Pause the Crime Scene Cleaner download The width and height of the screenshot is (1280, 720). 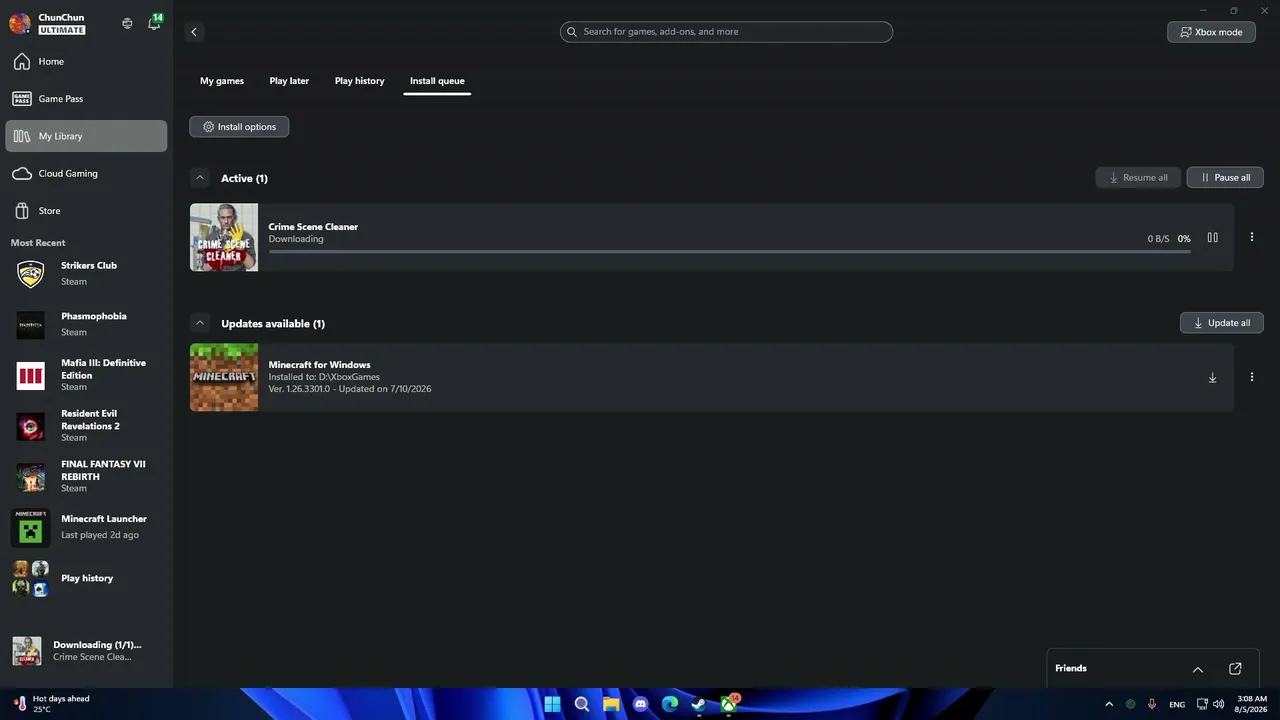pos(1212,238)
